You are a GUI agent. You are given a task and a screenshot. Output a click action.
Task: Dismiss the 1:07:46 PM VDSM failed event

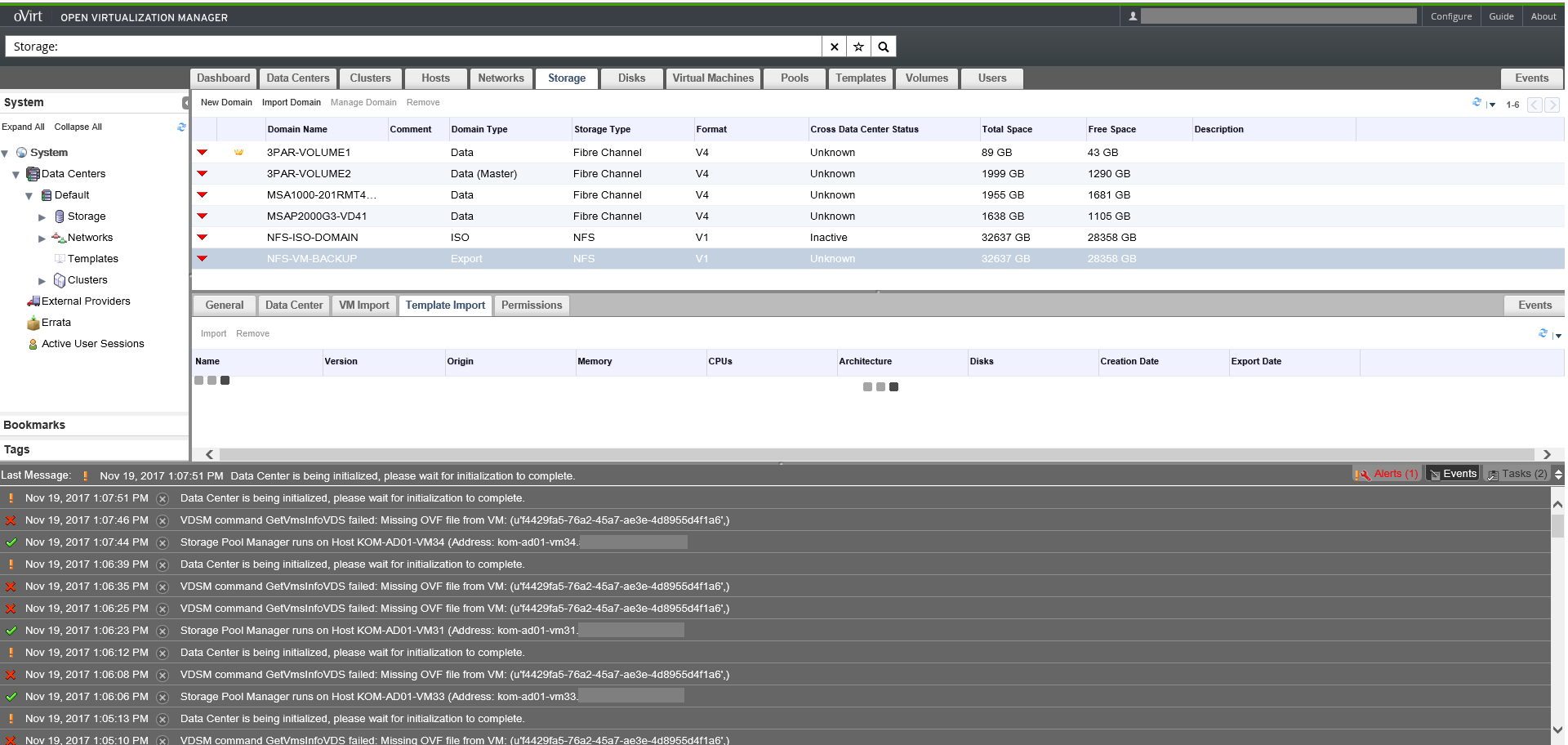click(x=163, y=521)
